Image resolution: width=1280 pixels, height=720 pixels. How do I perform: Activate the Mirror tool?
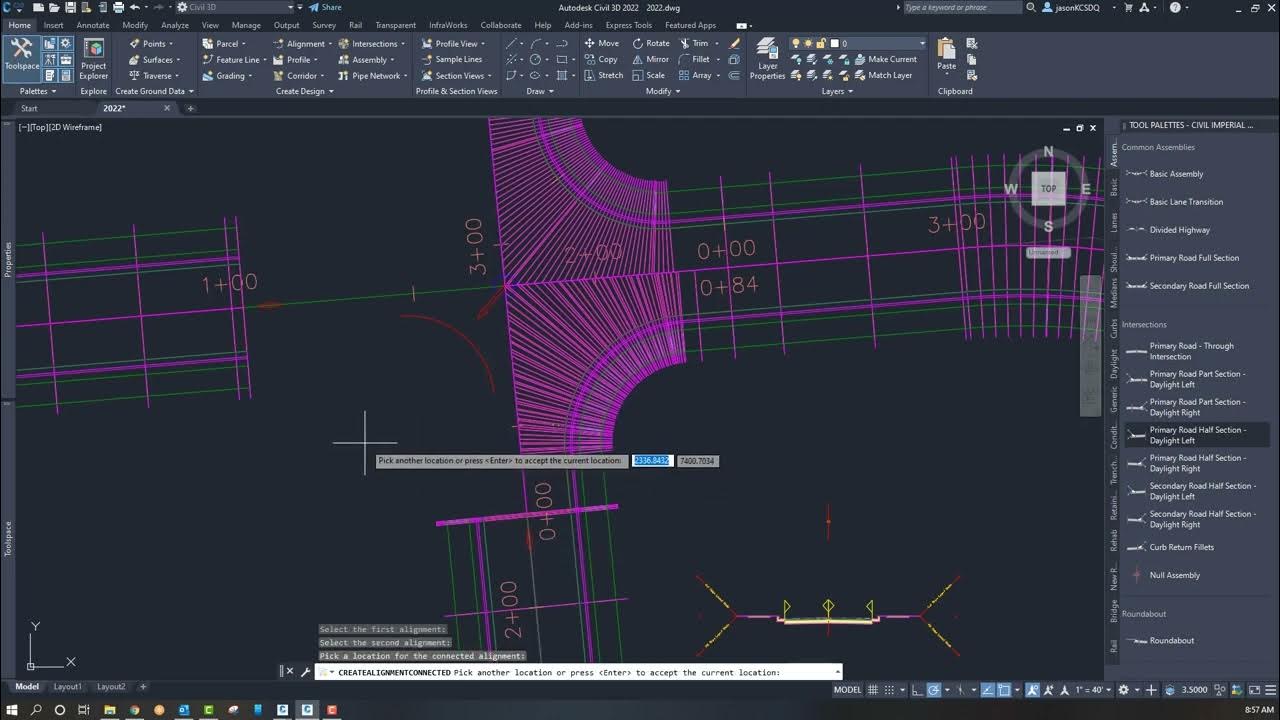pyautogui.click(x=650, y=59)
